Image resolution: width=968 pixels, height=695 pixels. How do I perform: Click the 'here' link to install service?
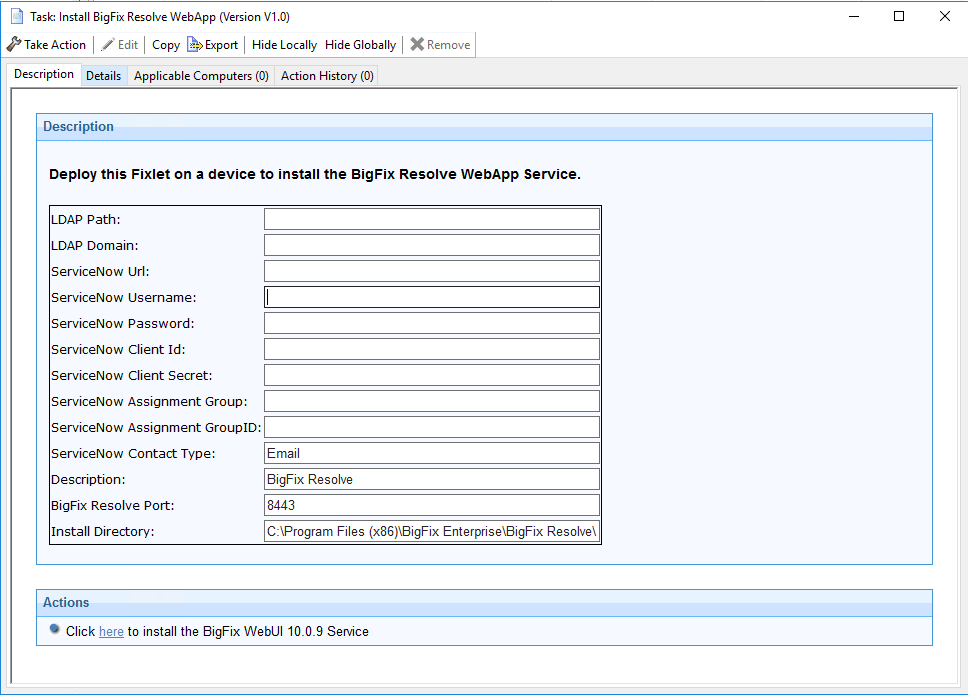pyautogui.click(x=111, y=631)
